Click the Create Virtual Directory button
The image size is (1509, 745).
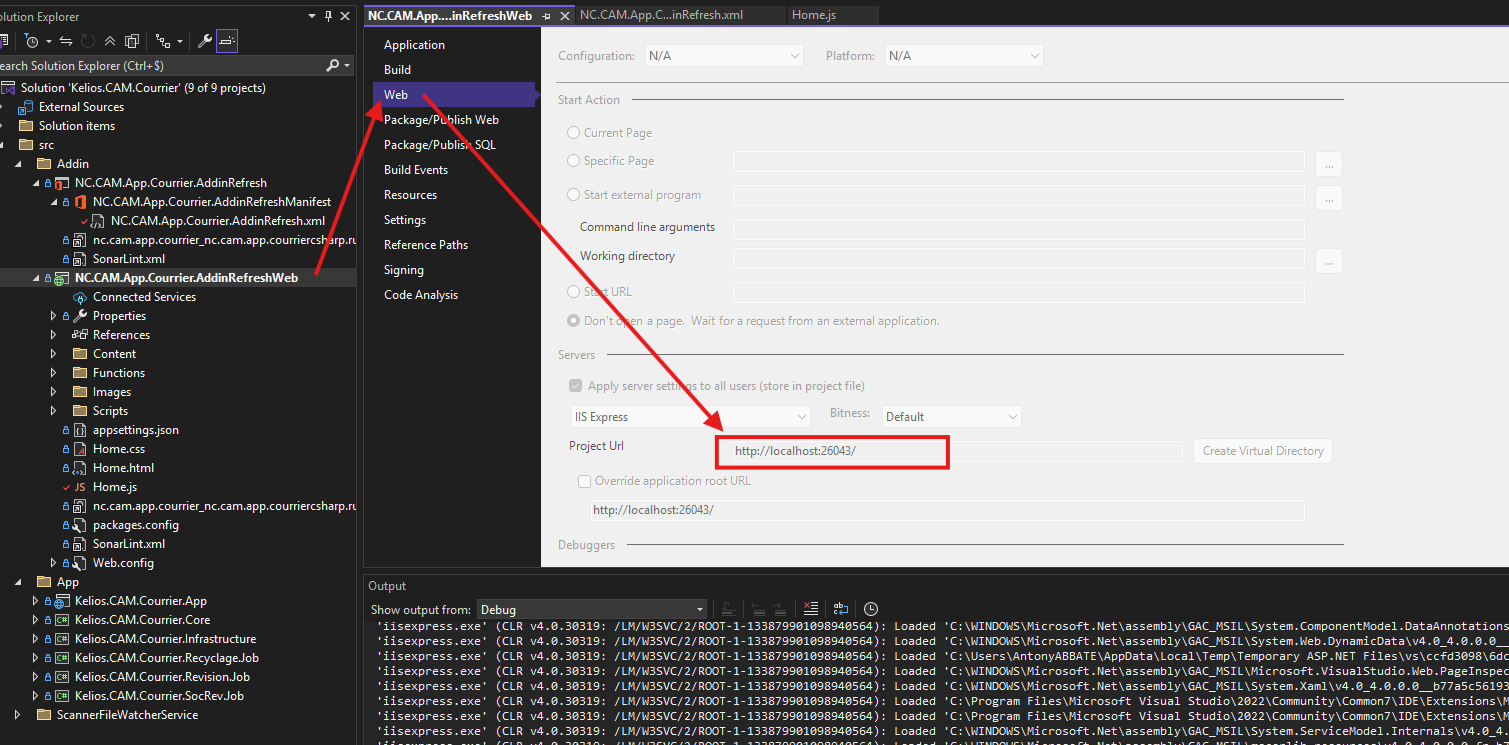1262,451
